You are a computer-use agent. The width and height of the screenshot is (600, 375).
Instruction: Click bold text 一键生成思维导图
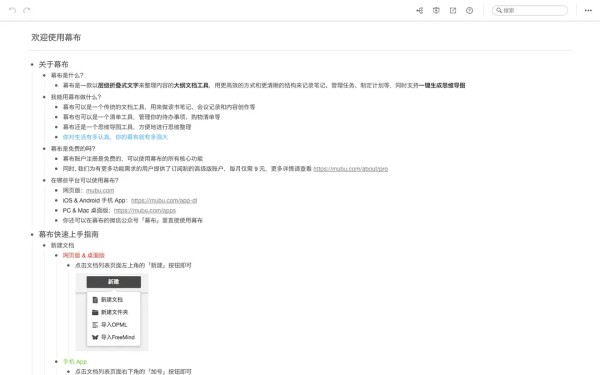[x=442, y=85]
